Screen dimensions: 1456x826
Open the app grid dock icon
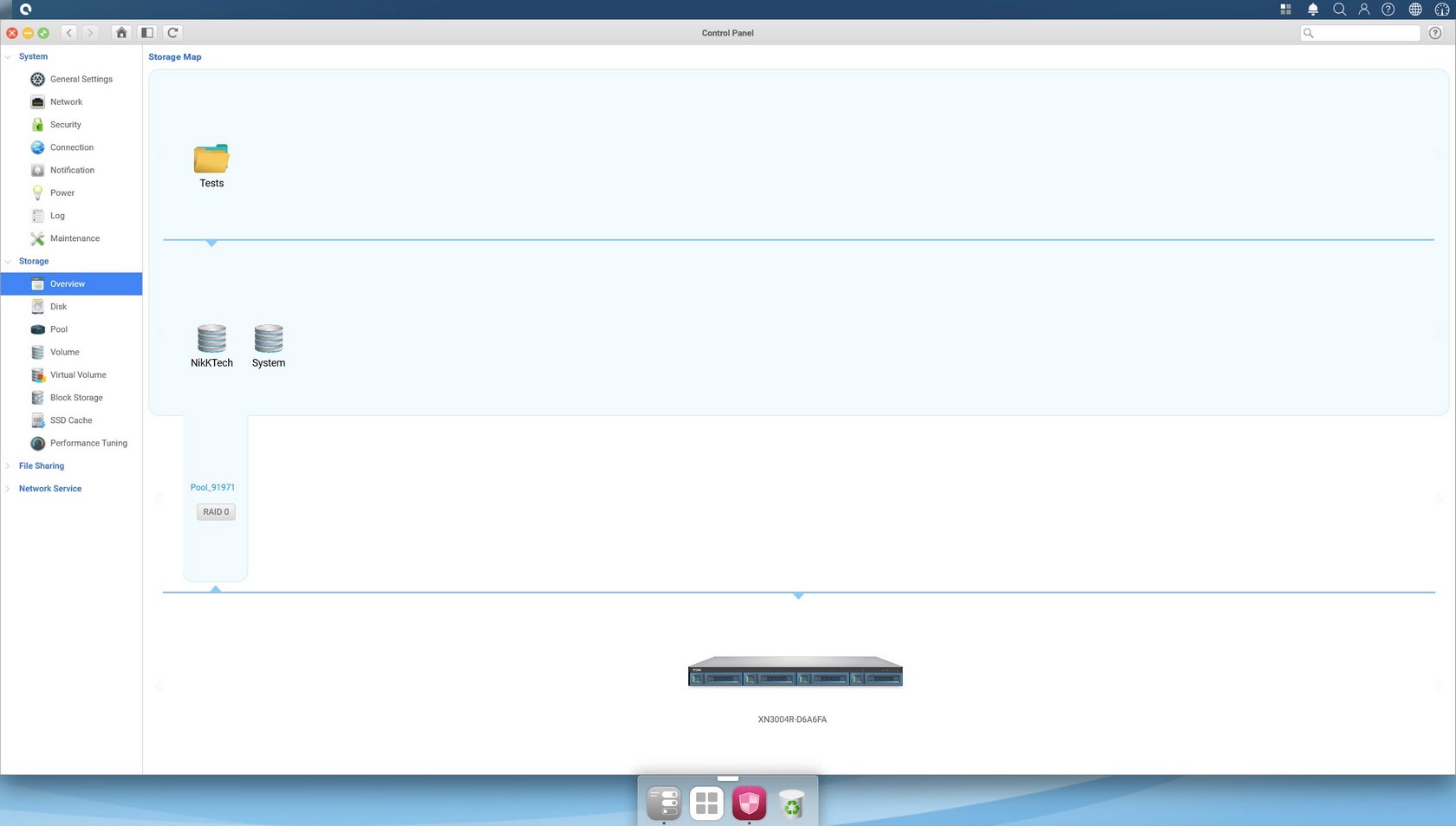706,803
